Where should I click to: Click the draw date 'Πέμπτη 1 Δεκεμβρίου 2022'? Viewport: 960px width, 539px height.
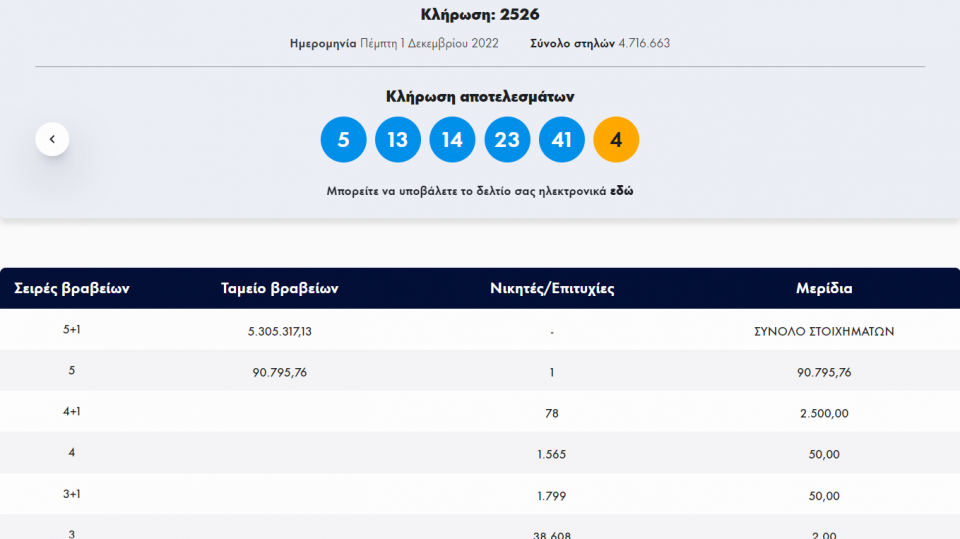pyautogui.click(x=443, y=44)
